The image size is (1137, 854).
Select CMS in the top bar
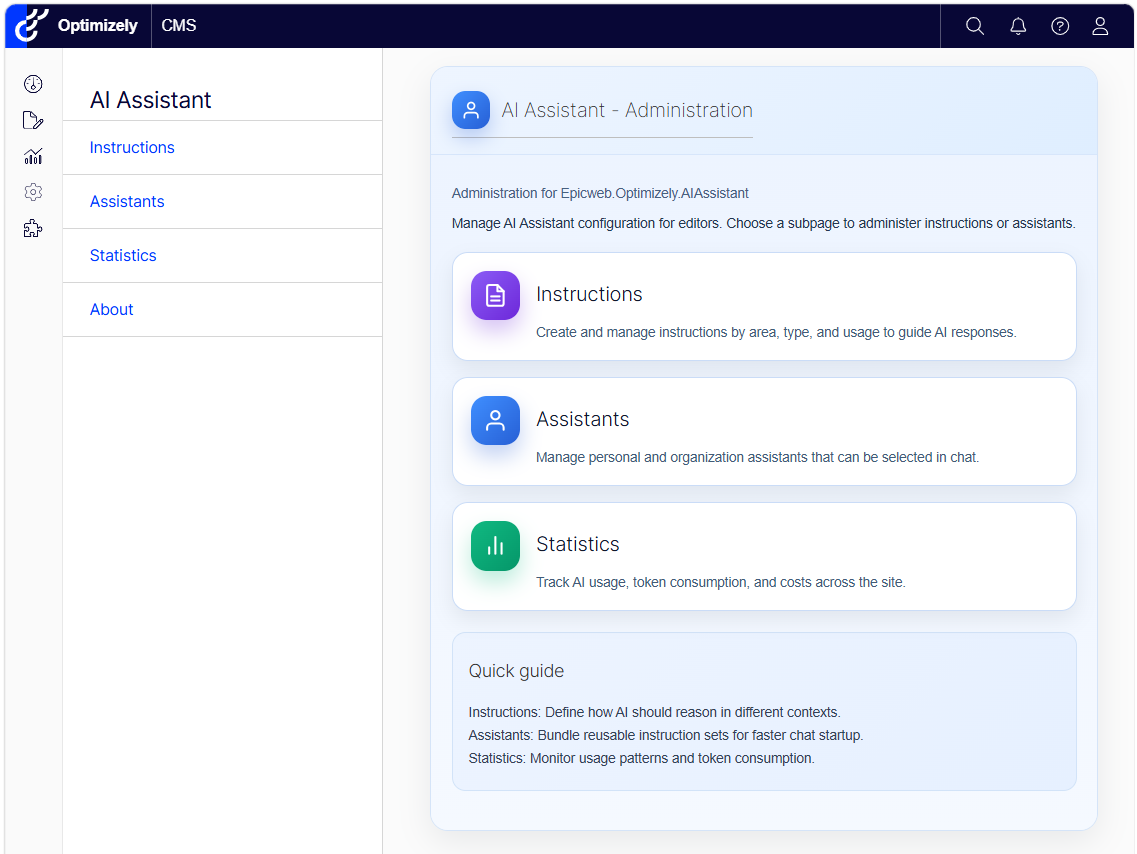tap(179, 25)
